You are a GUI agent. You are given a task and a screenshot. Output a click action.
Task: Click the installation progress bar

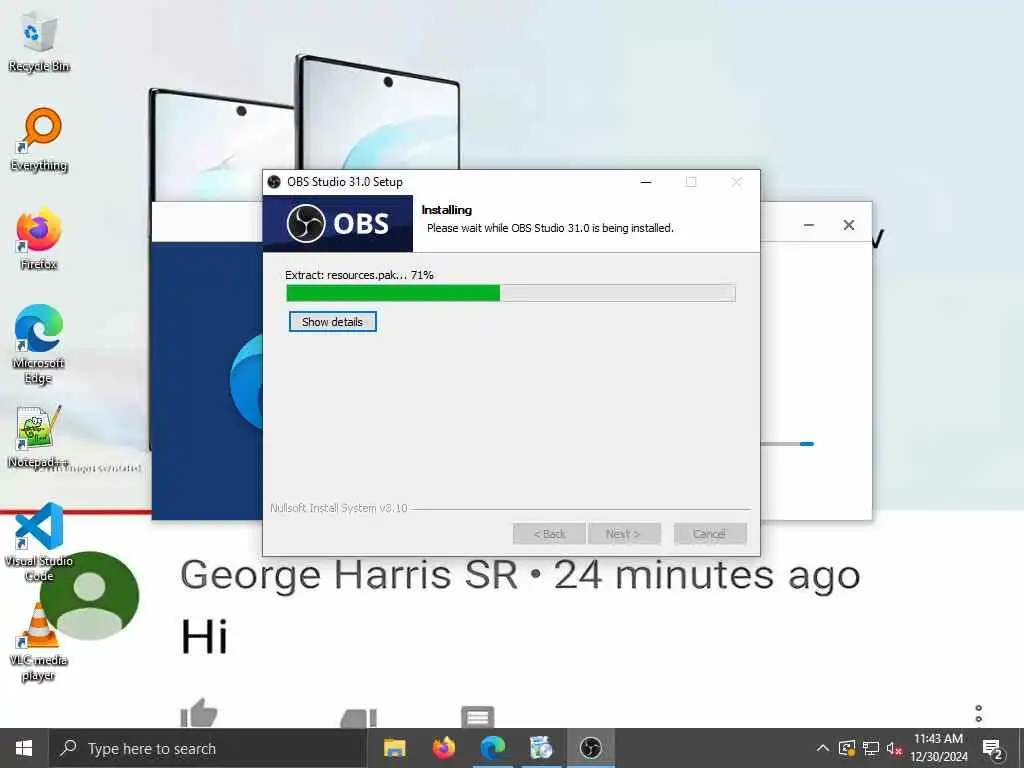pos(511,293)
